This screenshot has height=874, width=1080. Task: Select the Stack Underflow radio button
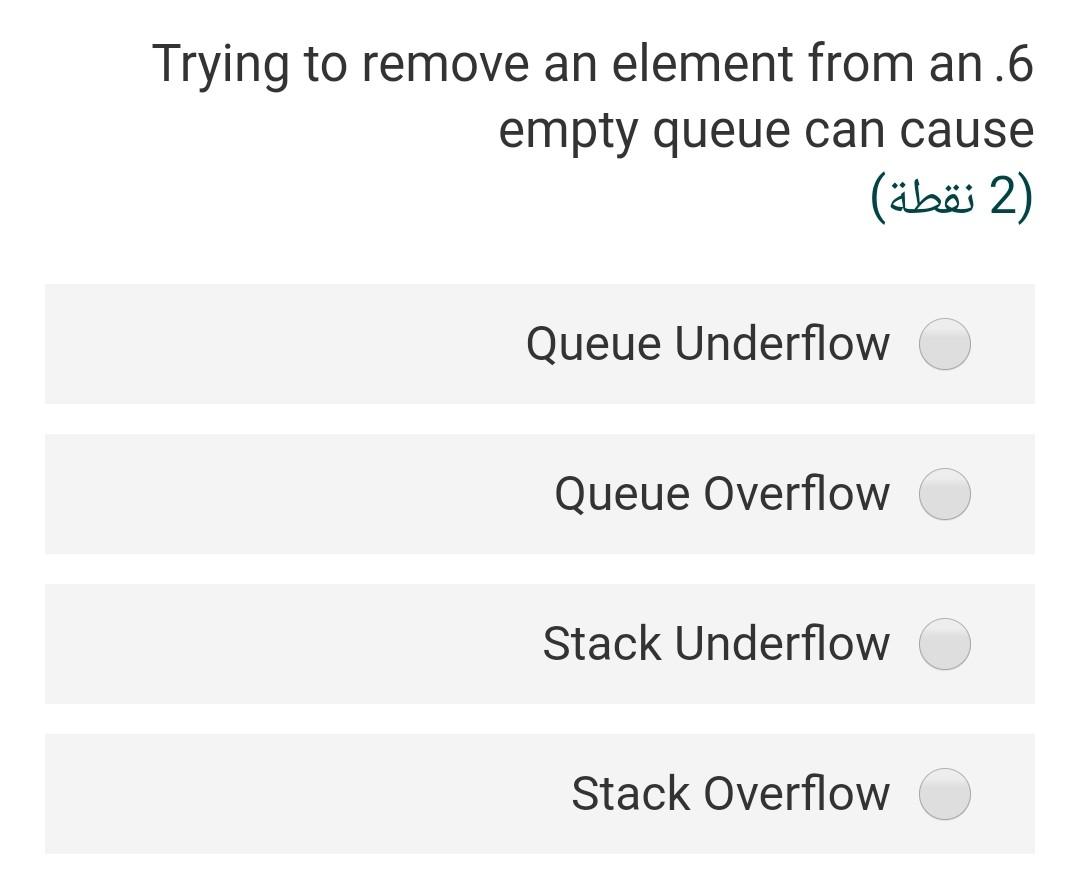[944, 643]
